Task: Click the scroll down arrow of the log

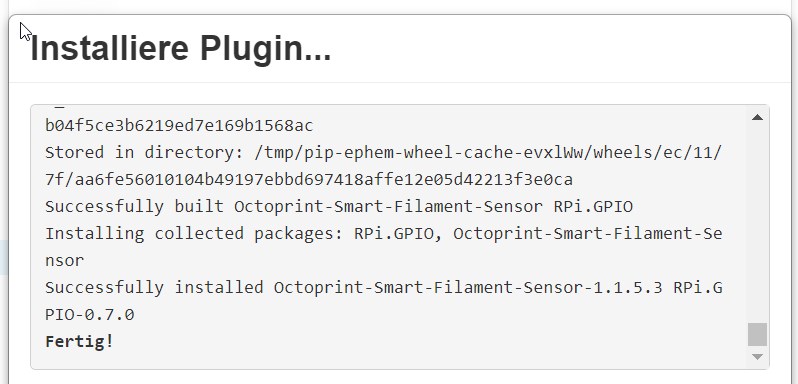Action: pyautogui.click(x=757, y=357)
